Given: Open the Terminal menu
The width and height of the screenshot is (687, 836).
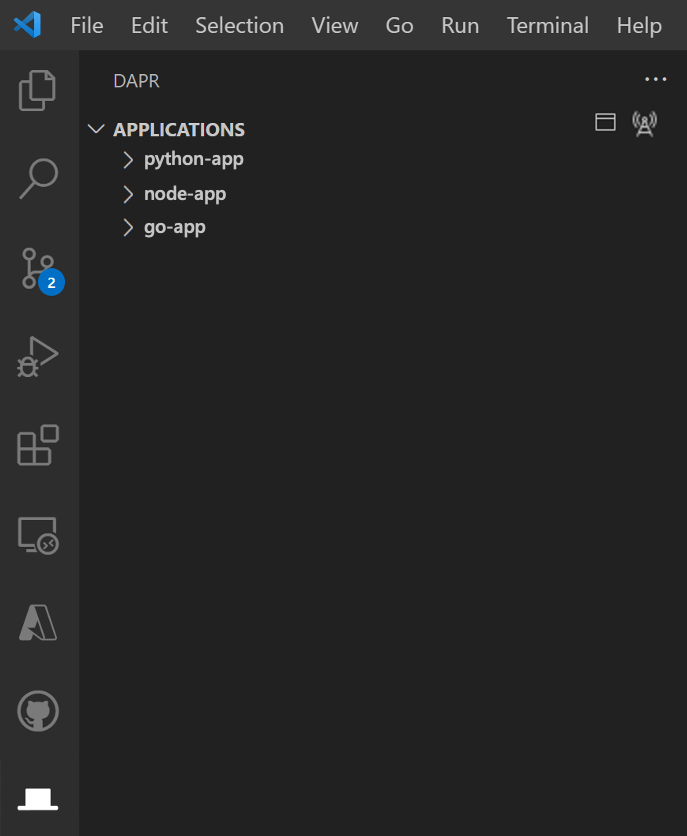Looking at the screenshot, I should (x=547, y=26).
